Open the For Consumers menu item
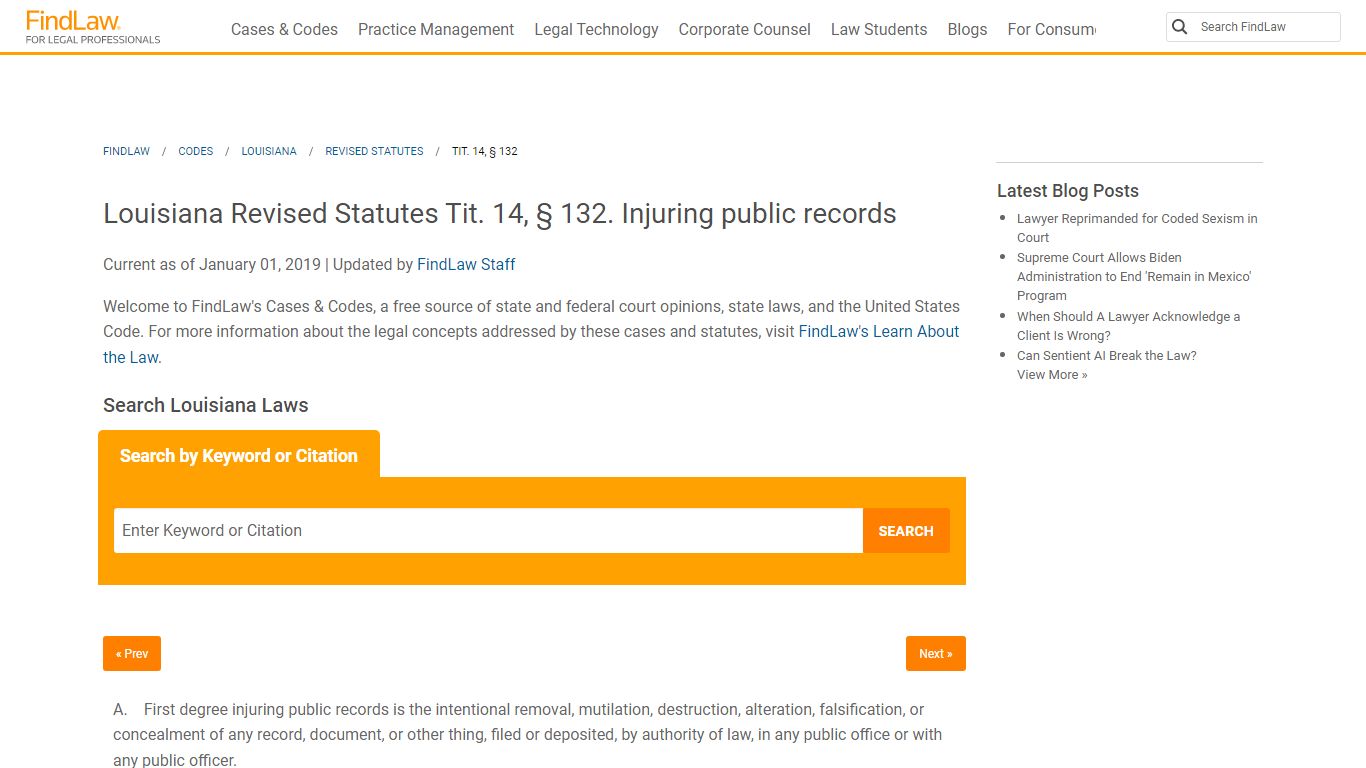Viewport: 1366px width, 768px height. 1051,29
